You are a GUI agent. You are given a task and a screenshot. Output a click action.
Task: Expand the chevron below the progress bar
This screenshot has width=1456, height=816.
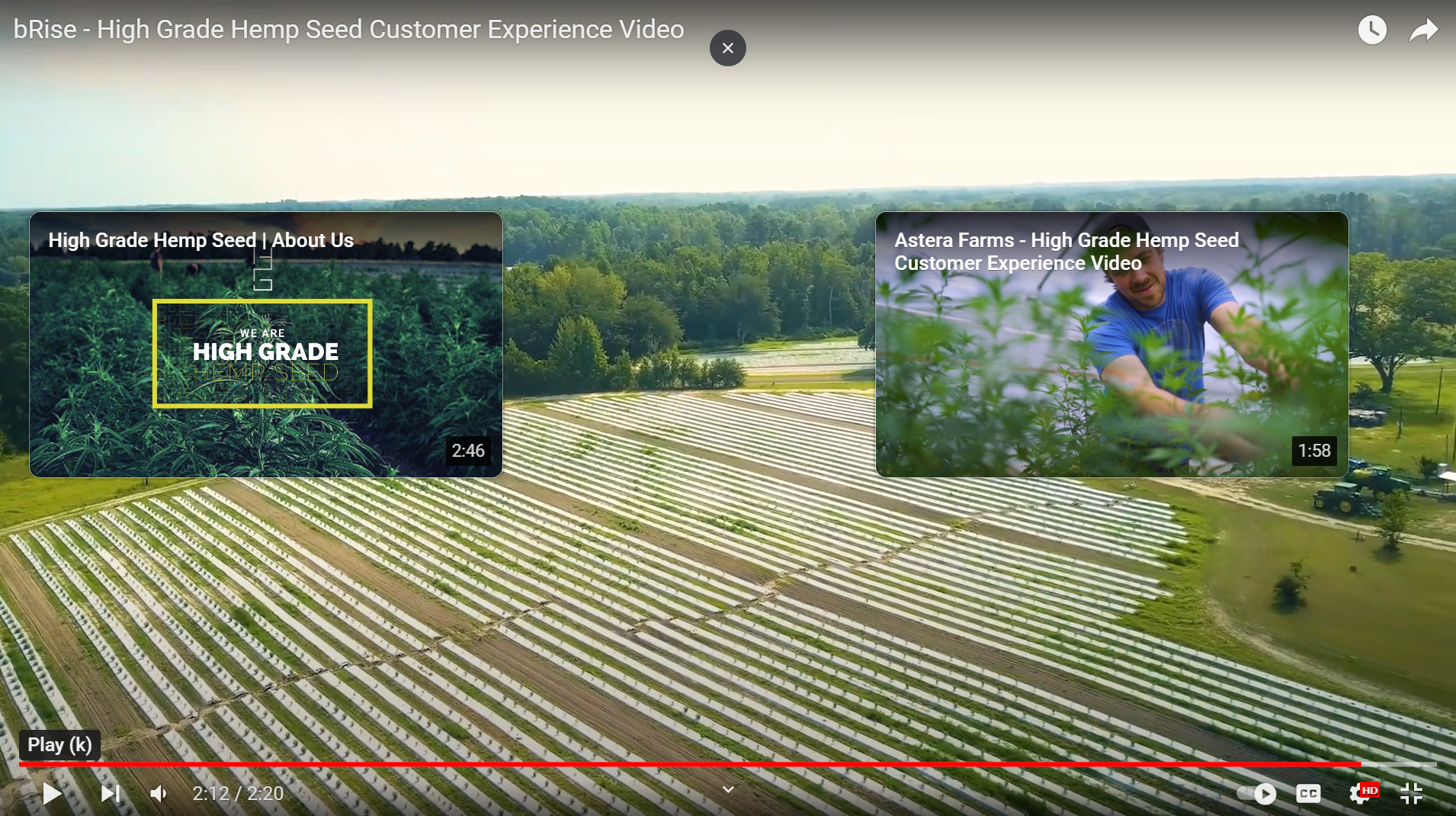pyautogui.click(x=728, y=790)
